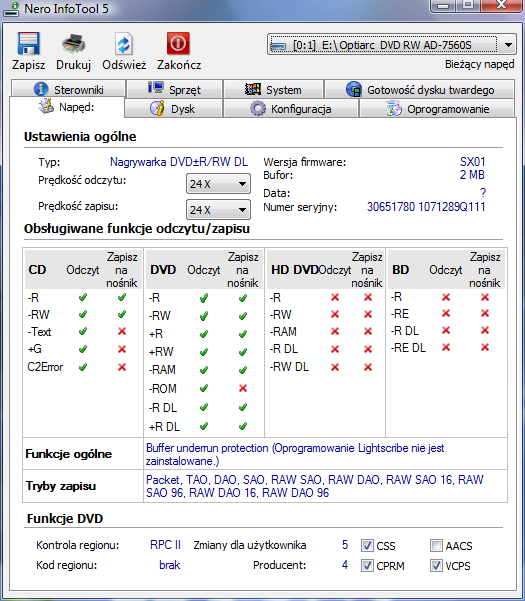Open the Sterowniki tab
The image size is (525, 601).
tap(69, 89)
